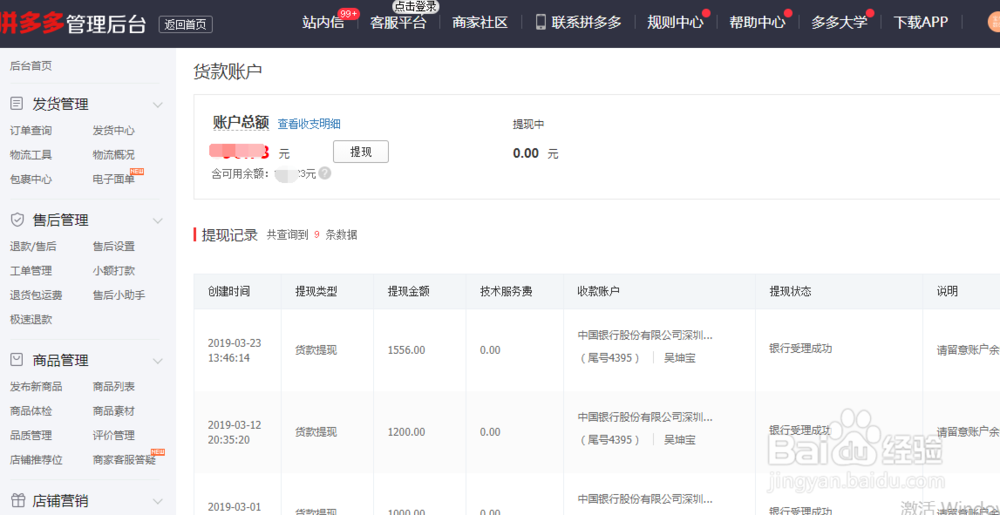Collapse the 售后管理 section chevron
The image size is (1000, 515).
158,221
